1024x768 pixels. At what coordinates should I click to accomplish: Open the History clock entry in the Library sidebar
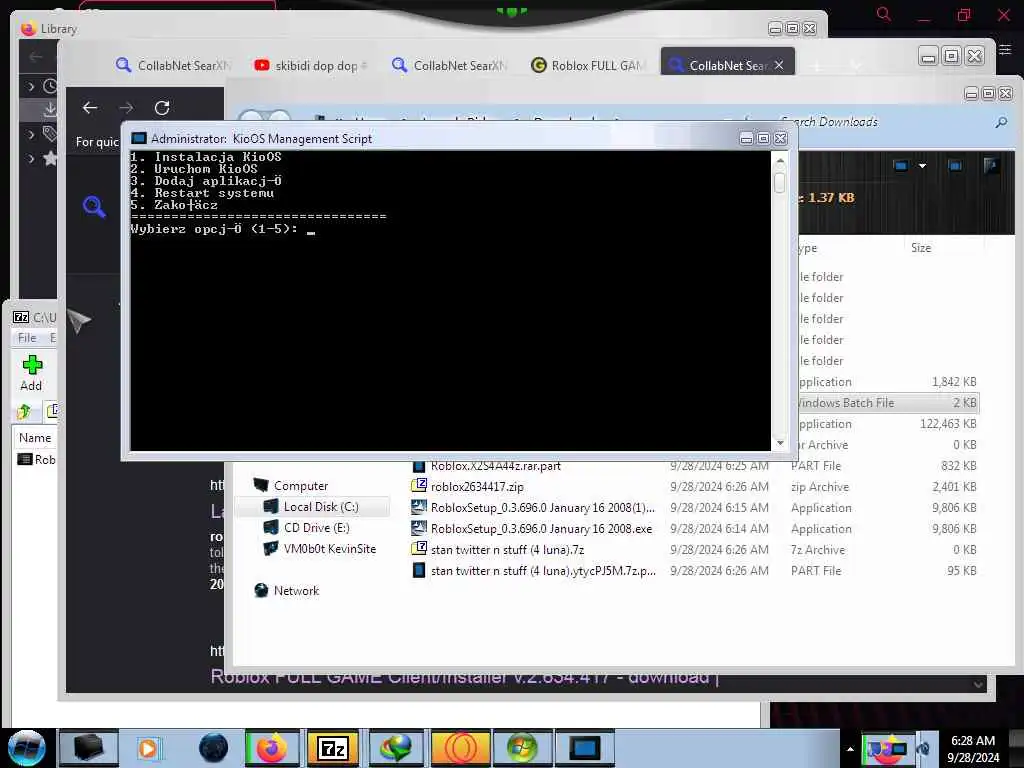[50, 86]
